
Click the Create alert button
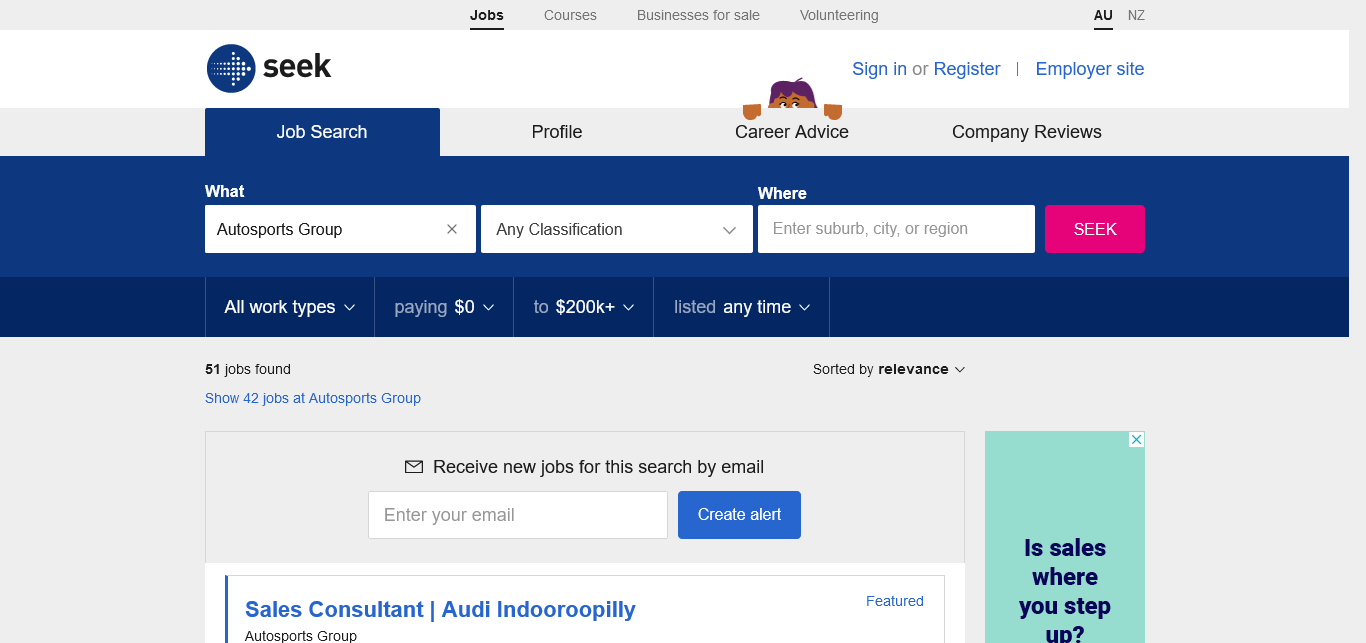tap(739, 515)
